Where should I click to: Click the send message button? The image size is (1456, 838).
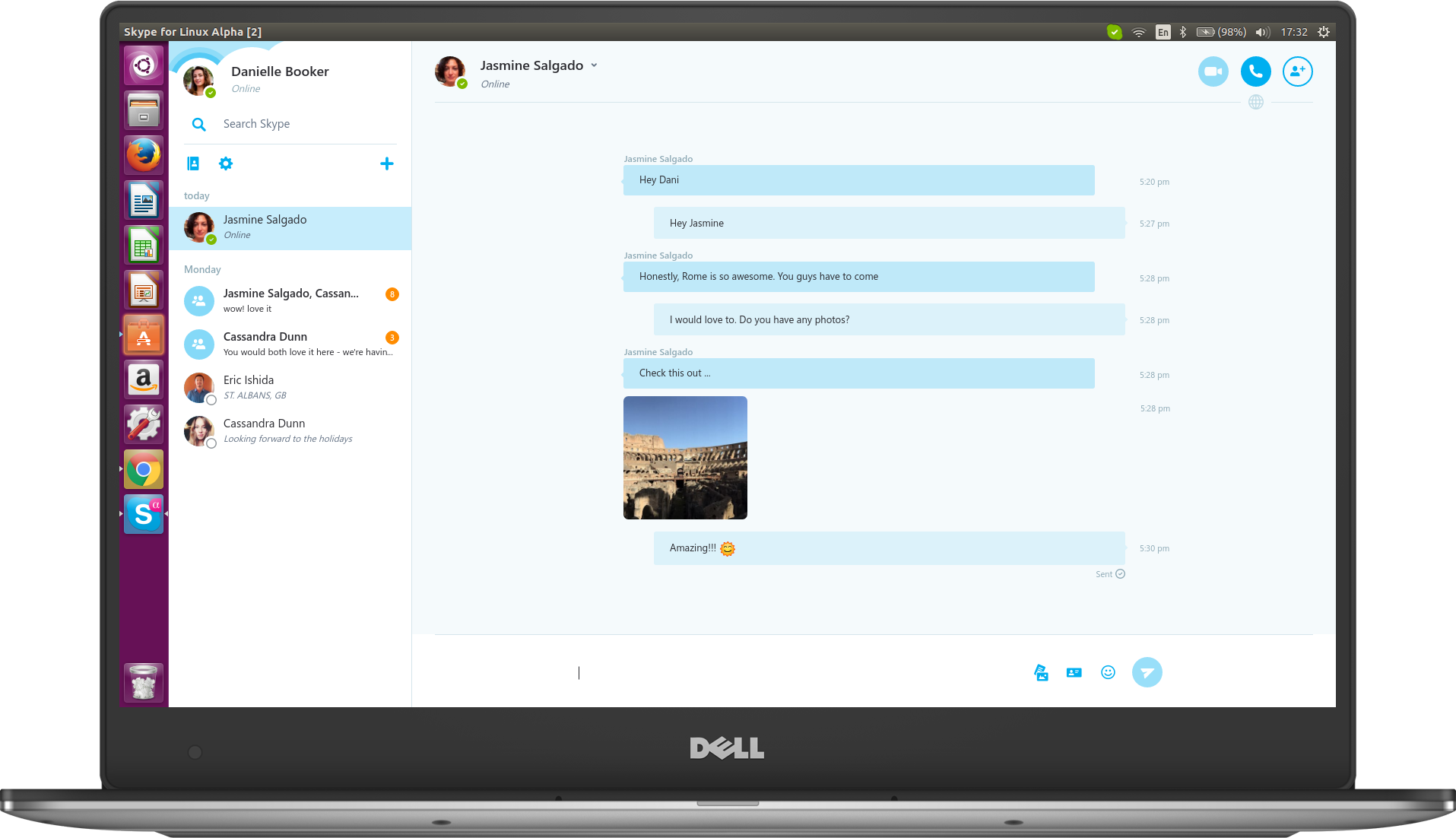point(1147,672)
